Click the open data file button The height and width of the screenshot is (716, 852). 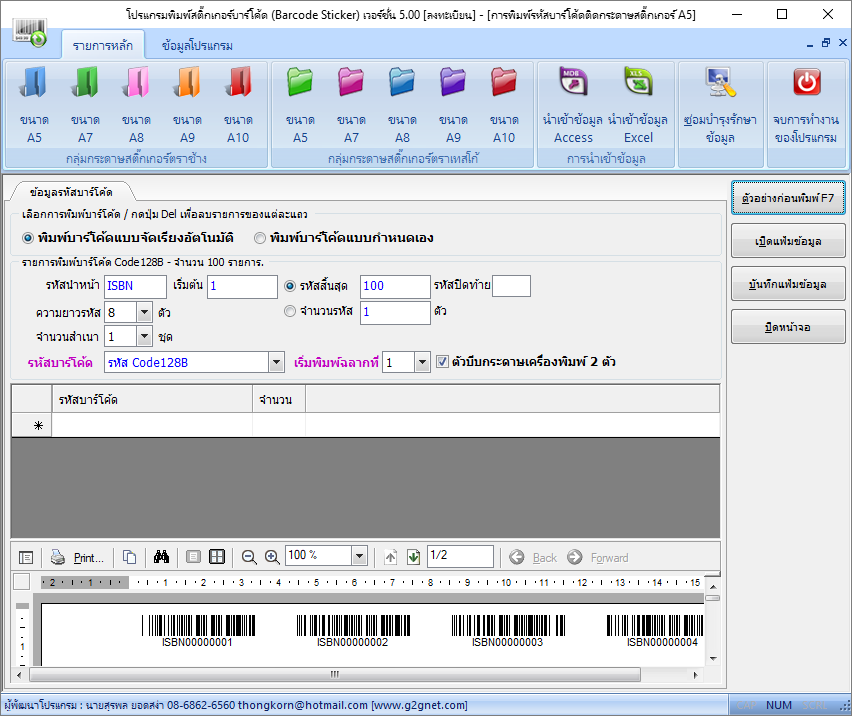tap(788, 241)
